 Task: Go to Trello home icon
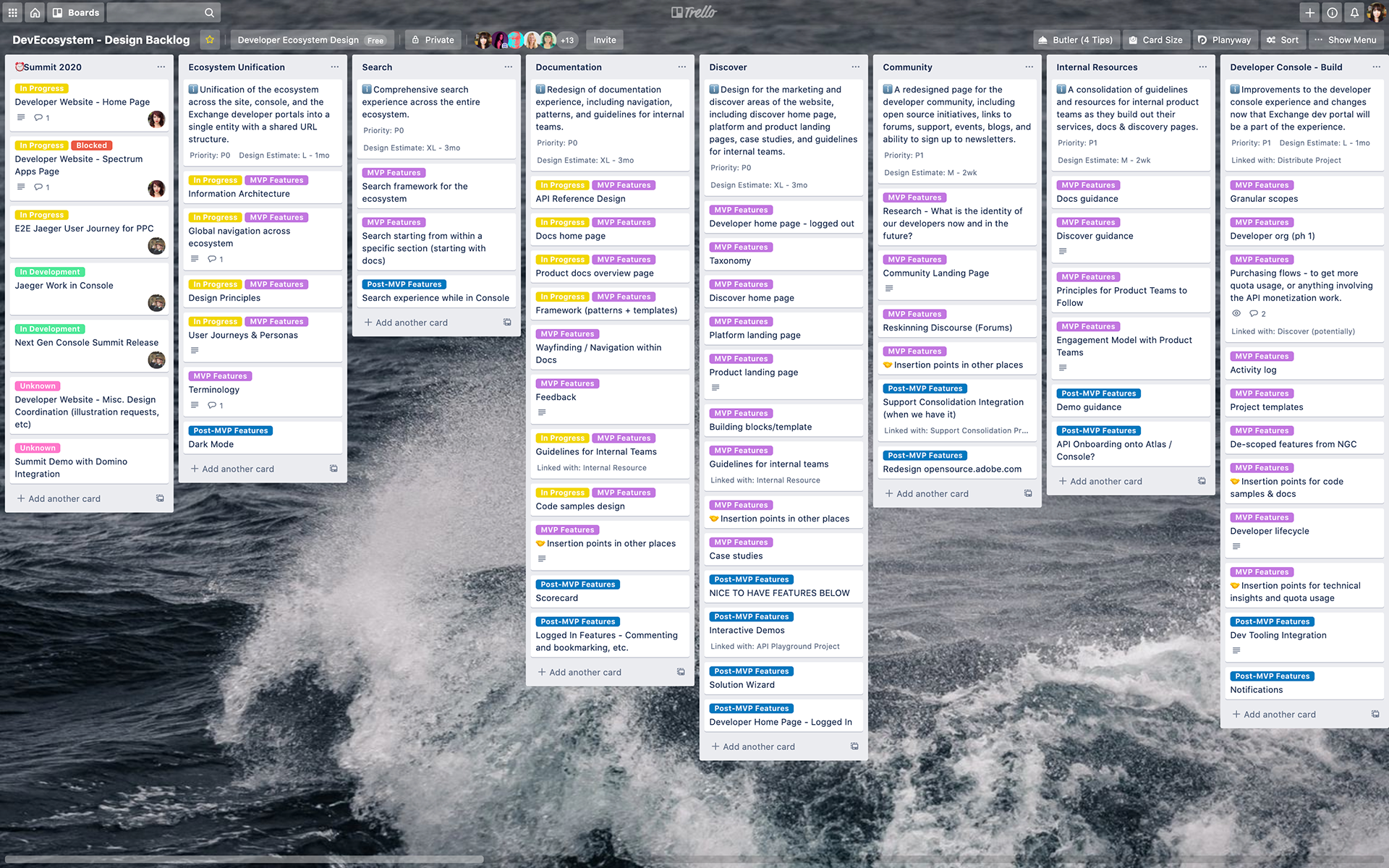(x=35, y=12)
